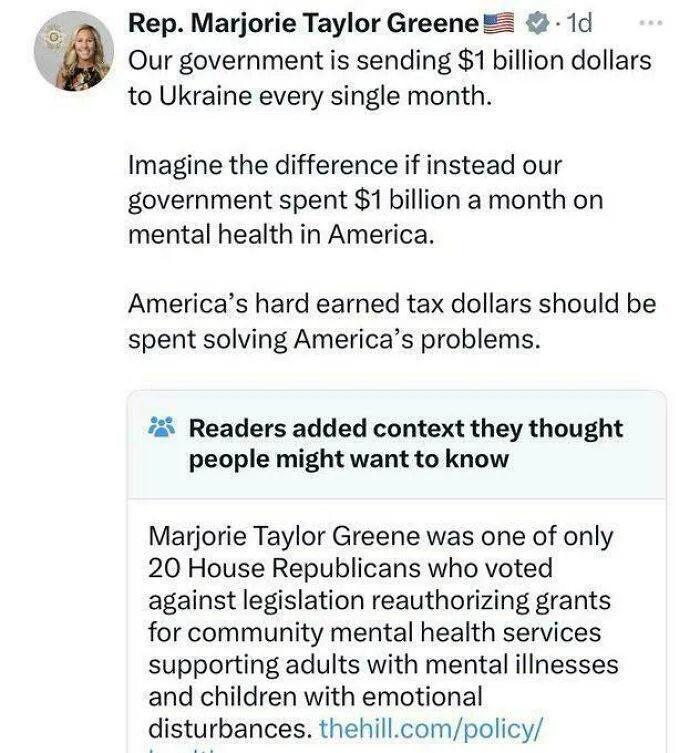Click the Community Notes people icon
The height and width of the screenshot is (753, 700).
click(x=160, y=428)
